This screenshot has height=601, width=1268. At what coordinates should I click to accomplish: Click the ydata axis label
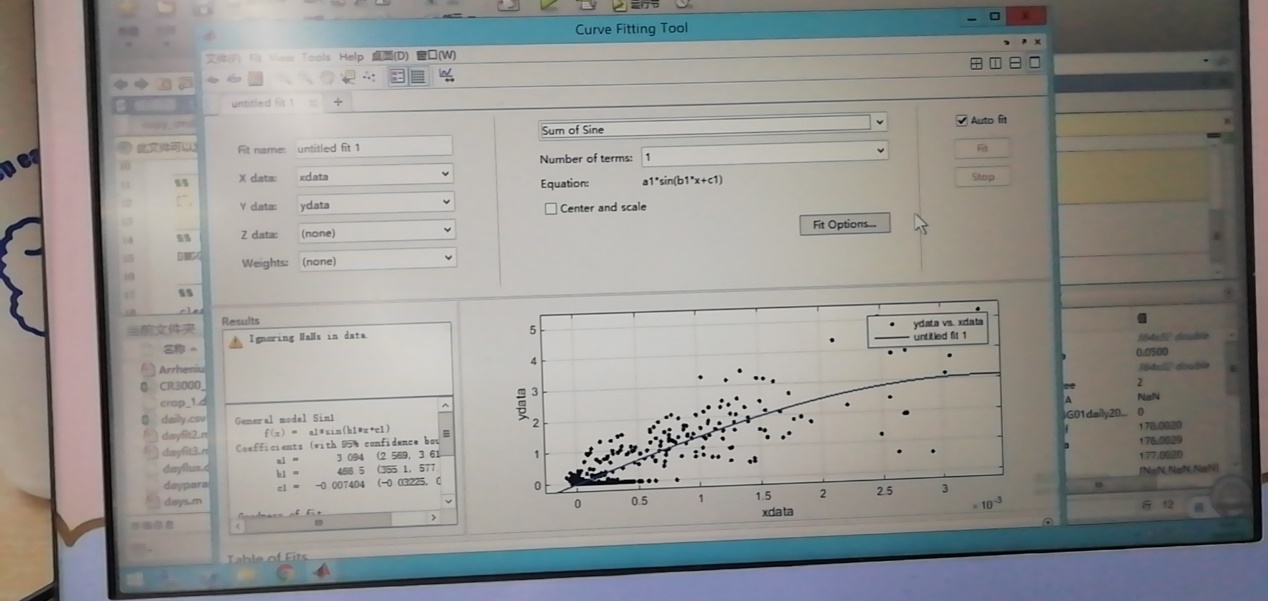coord(520,404)
